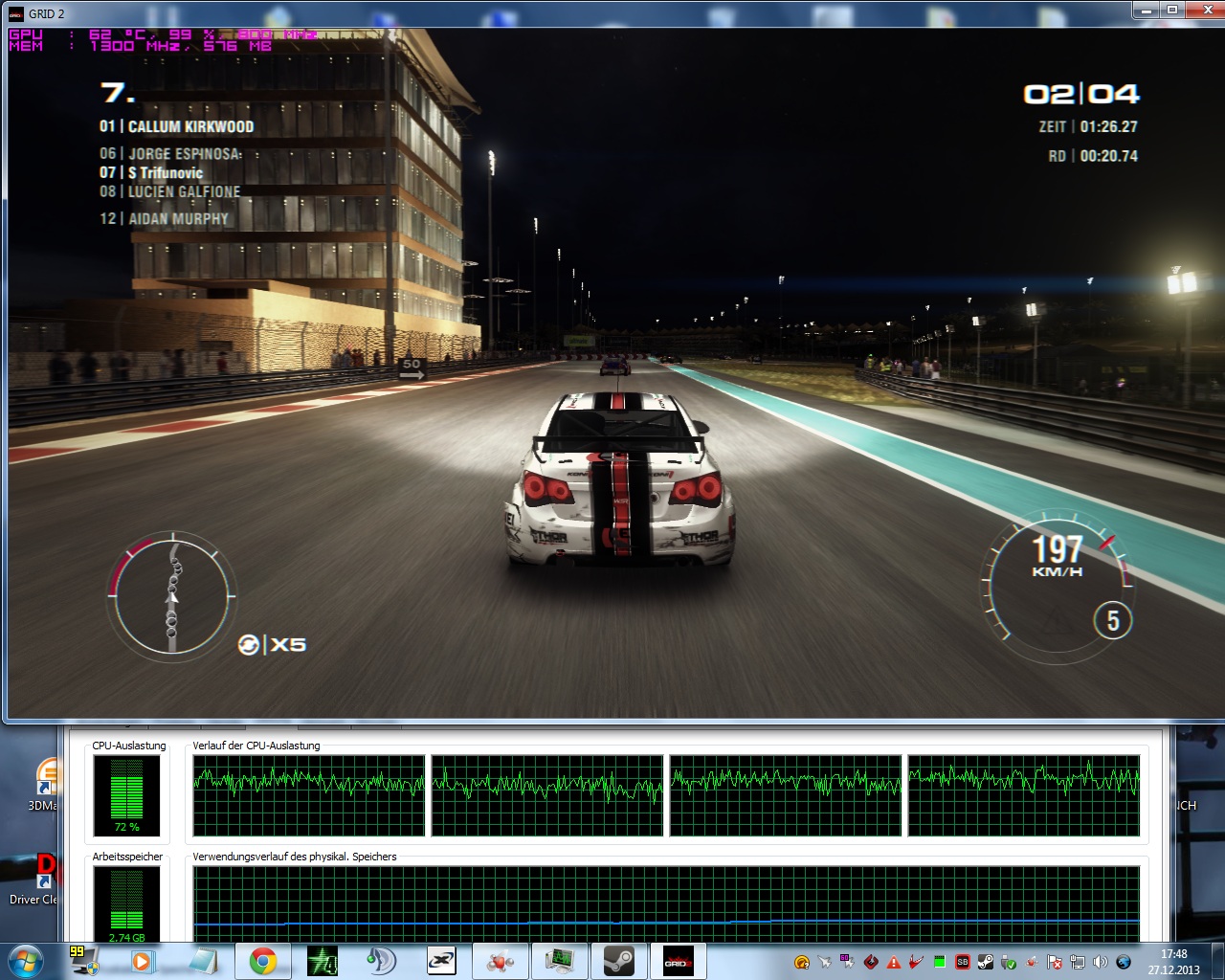1225x980 pixels.
Task: Switch to the Steam taskbar button
Action: pyautogui.click(x=618, y=961)
